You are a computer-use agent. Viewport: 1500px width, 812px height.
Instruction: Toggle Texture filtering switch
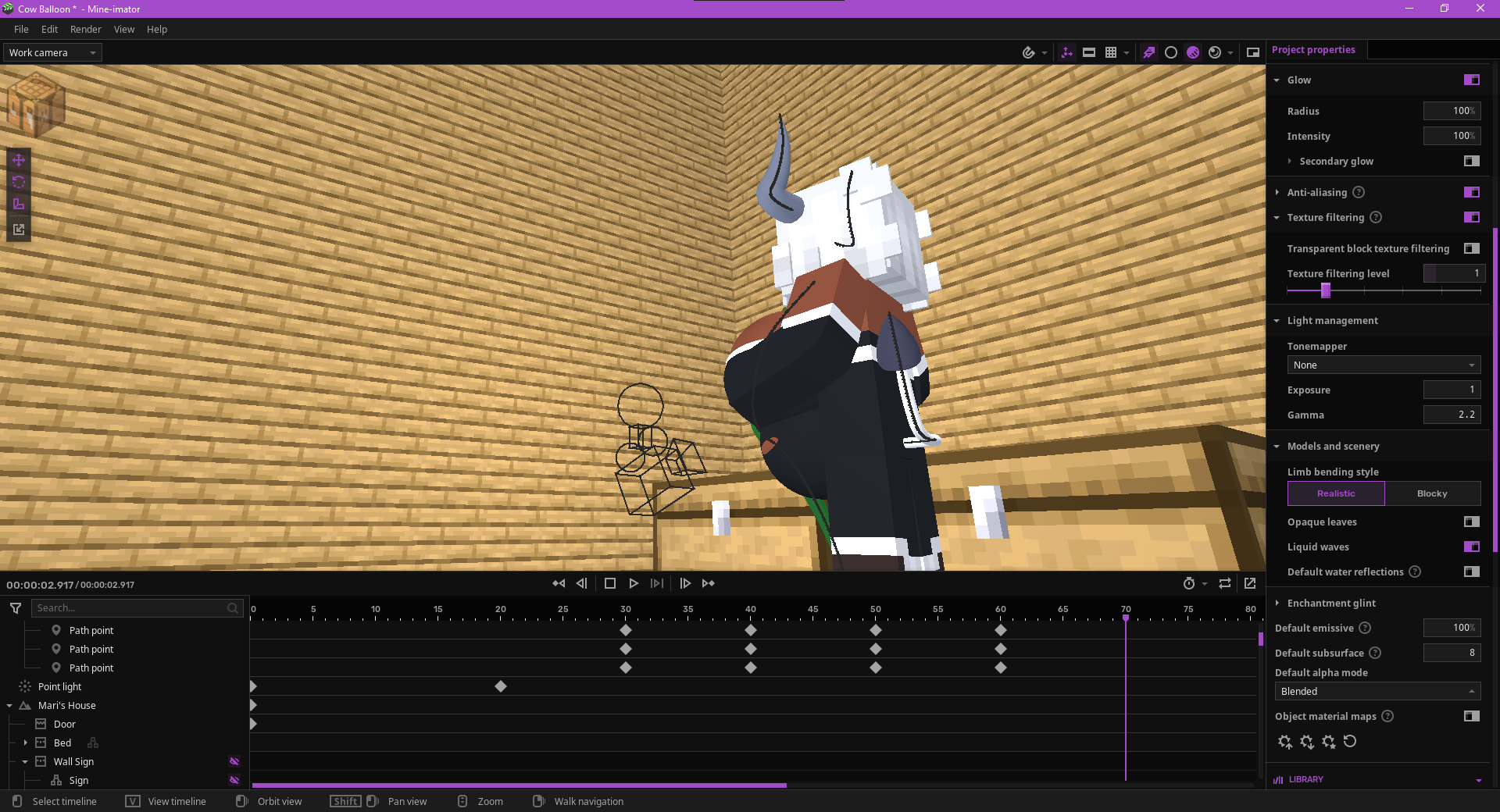point(1472,217)
